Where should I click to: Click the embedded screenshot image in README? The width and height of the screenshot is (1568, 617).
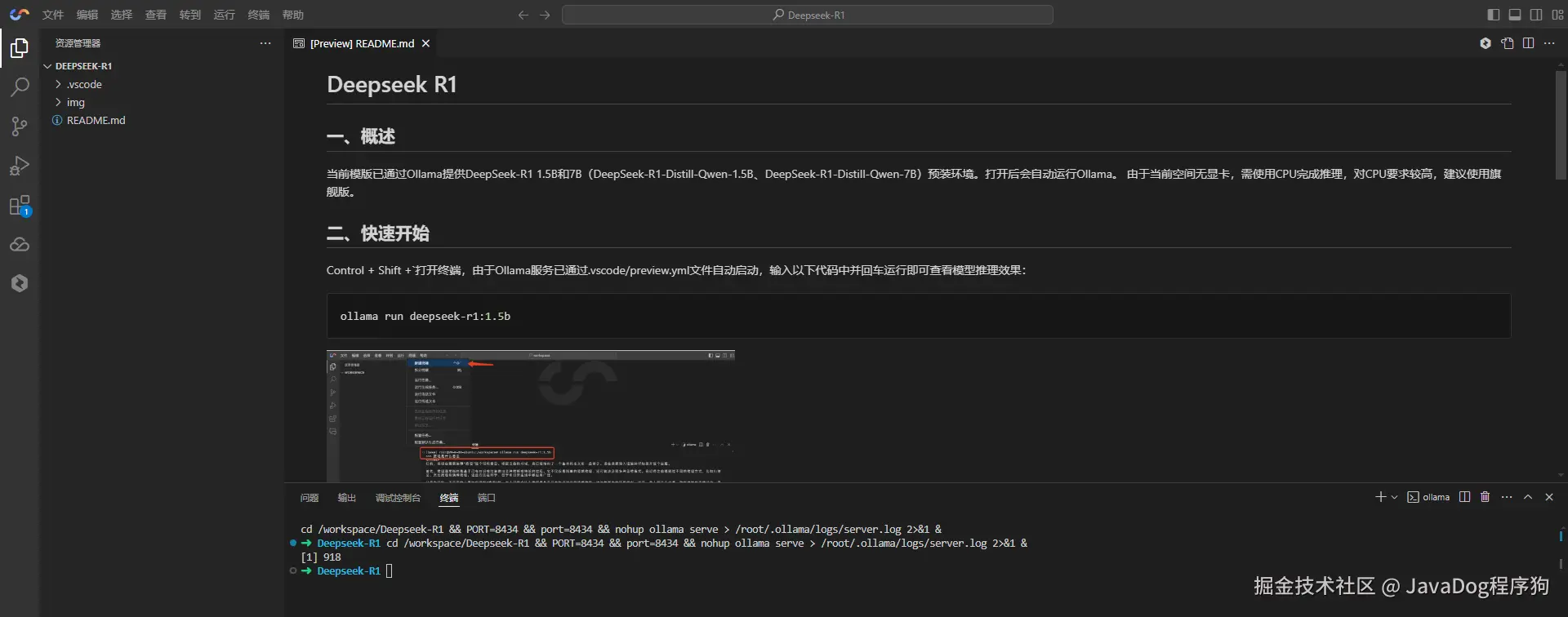531,416
